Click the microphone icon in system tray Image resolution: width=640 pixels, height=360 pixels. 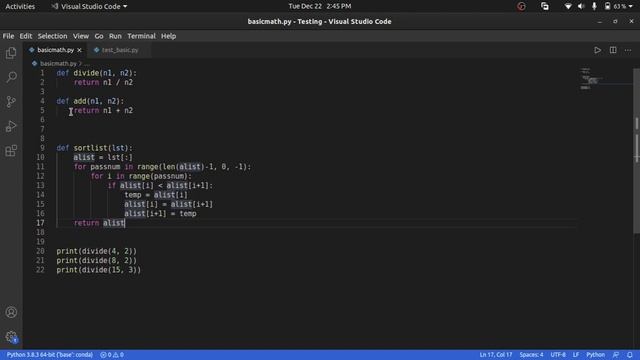594,6
